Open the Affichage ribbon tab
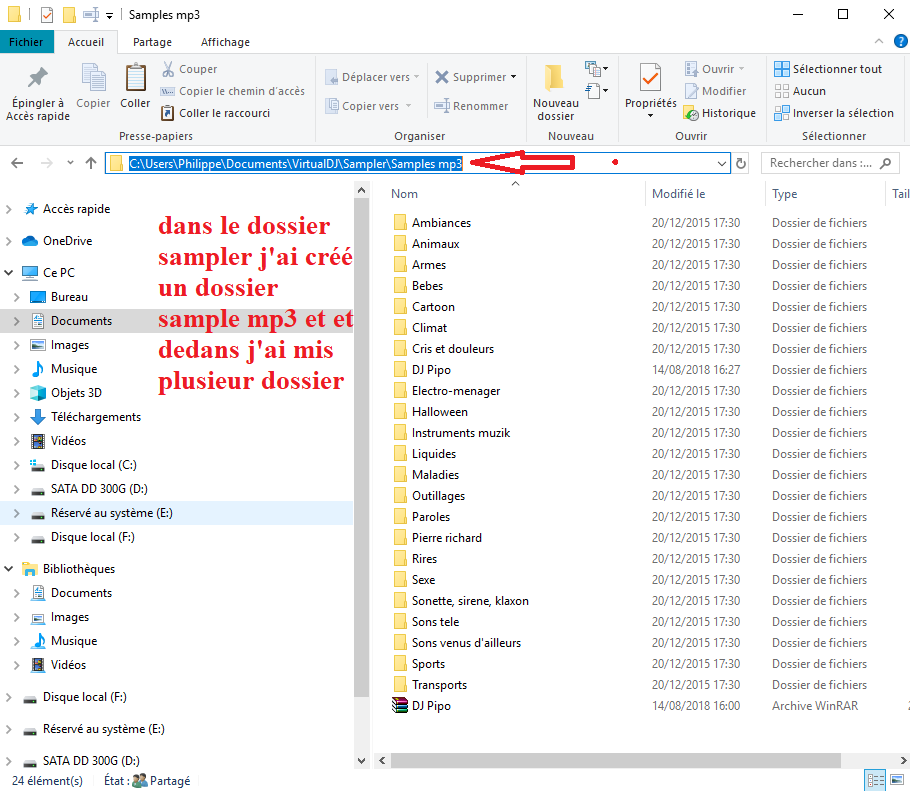The image size is (910, 791). pyautogui.click(x=225, y=42)
